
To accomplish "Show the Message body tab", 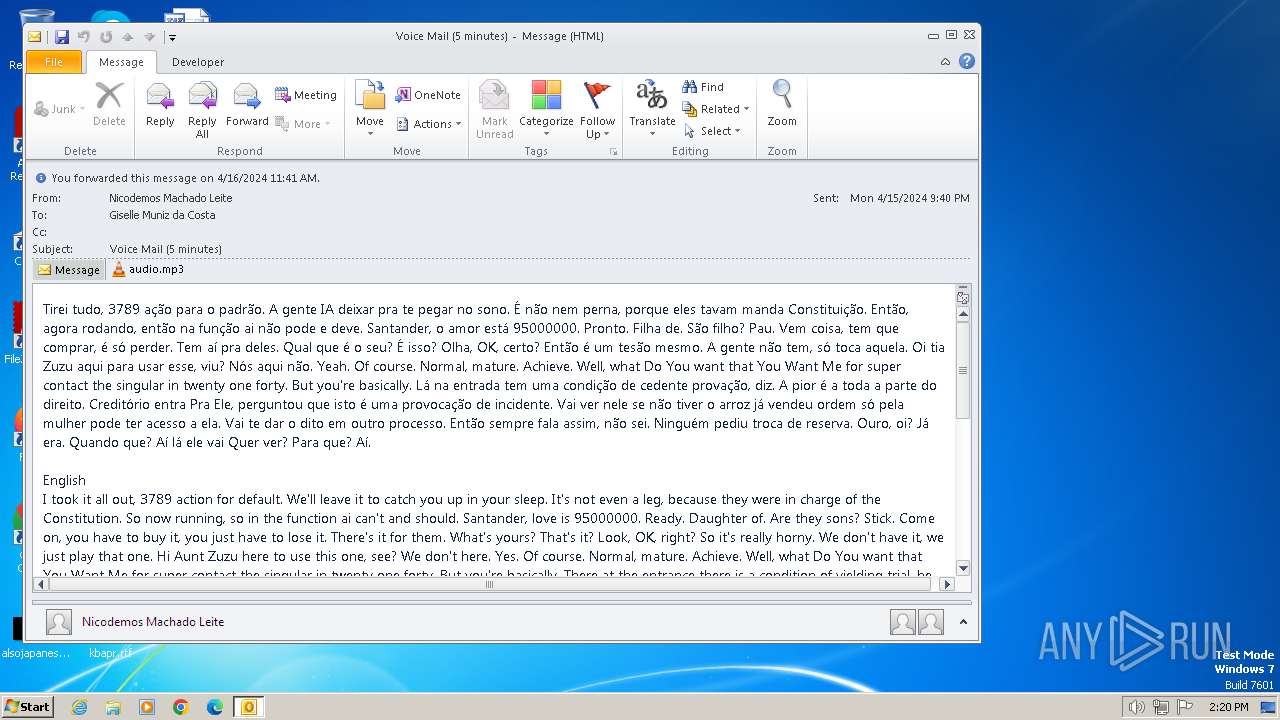I will (x=69, y=270).
